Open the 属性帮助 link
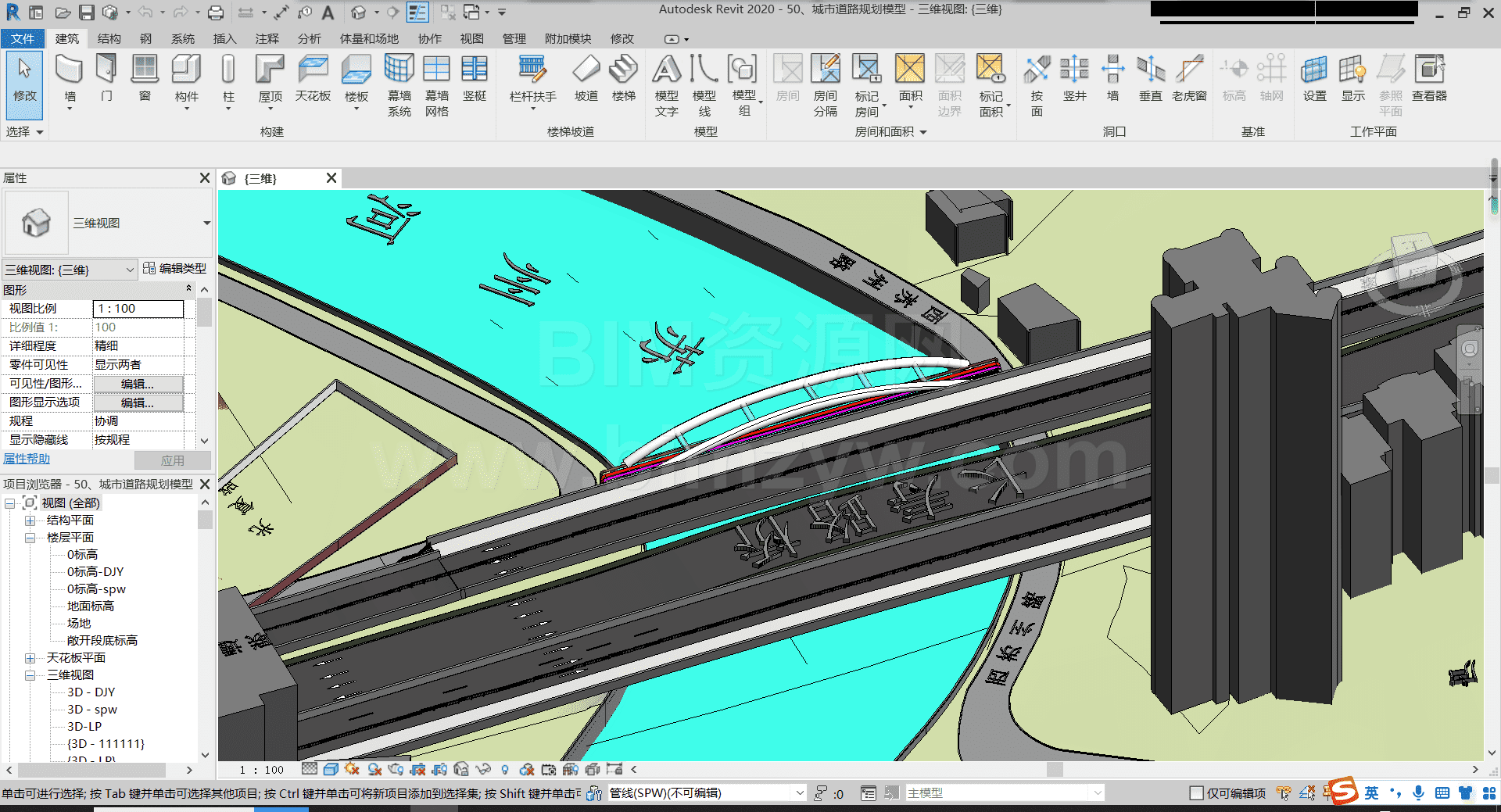This screenshot has height=812, width=1501. [x=27, y=459]
